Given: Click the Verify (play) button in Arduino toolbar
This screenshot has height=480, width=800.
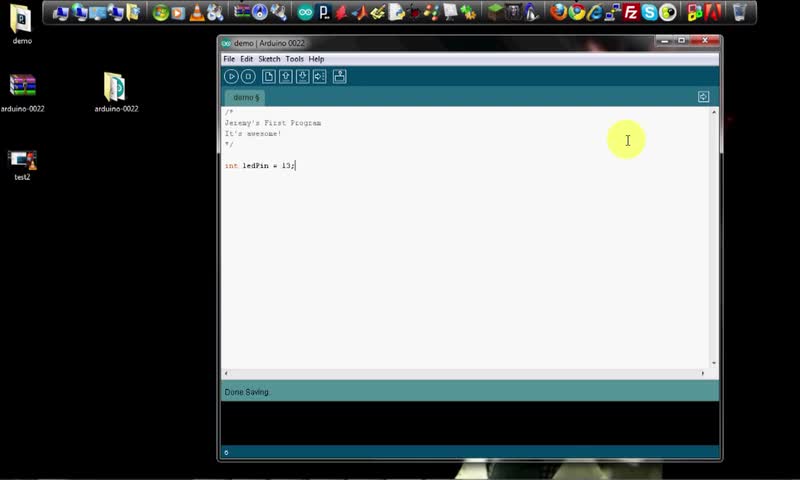Looking at the screenshot, I should pyautogui.click(x=231, y=77).
